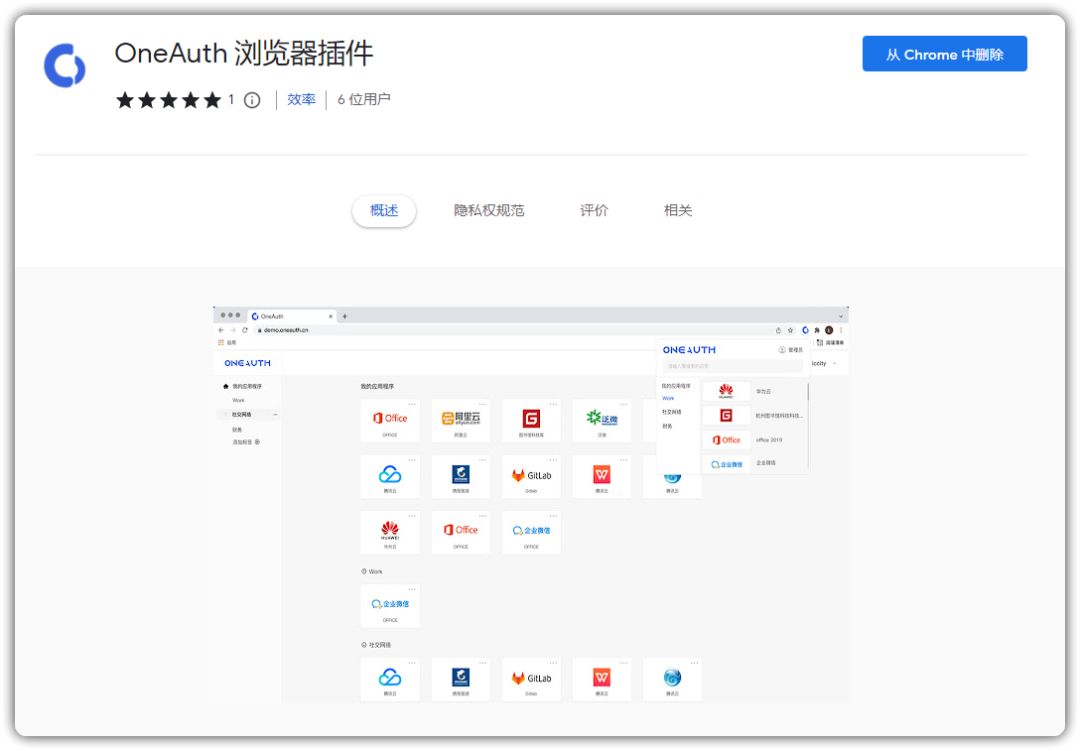Viewport: 1080px width, 751px height.
Task: Click the OneAuth extension logo icon
Action: click(x=65, y=66)
